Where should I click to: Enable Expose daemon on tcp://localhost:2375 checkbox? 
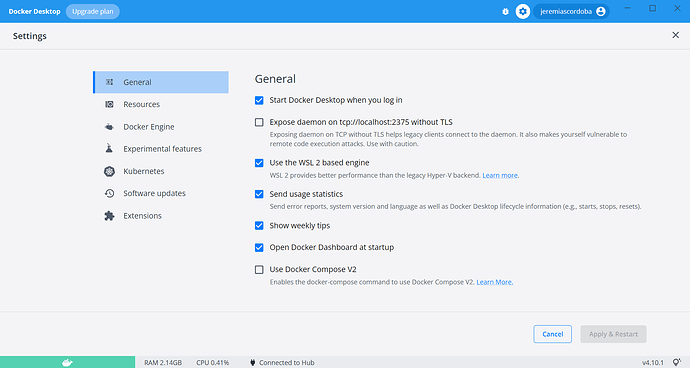(259, 122)
